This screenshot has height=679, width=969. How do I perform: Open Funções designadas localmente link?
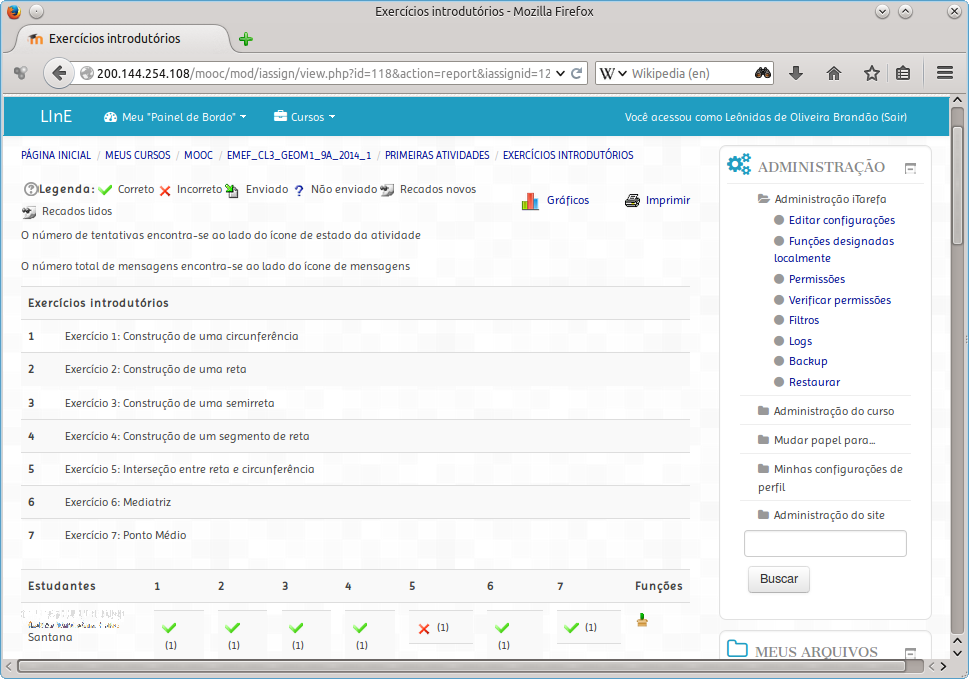pyautogui.click(x=834, y=250)
